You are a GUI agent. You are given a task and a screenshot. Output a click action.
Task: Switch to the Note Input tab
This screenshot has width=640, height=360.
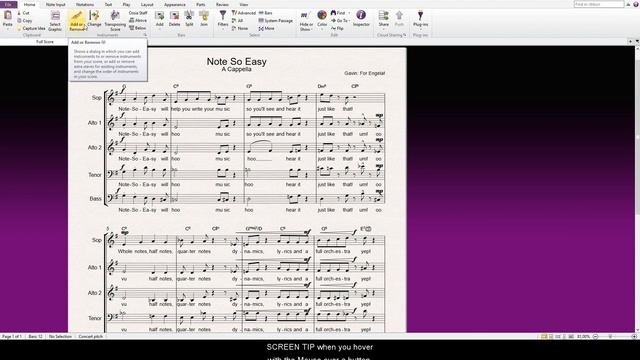[x=56, y=4]
